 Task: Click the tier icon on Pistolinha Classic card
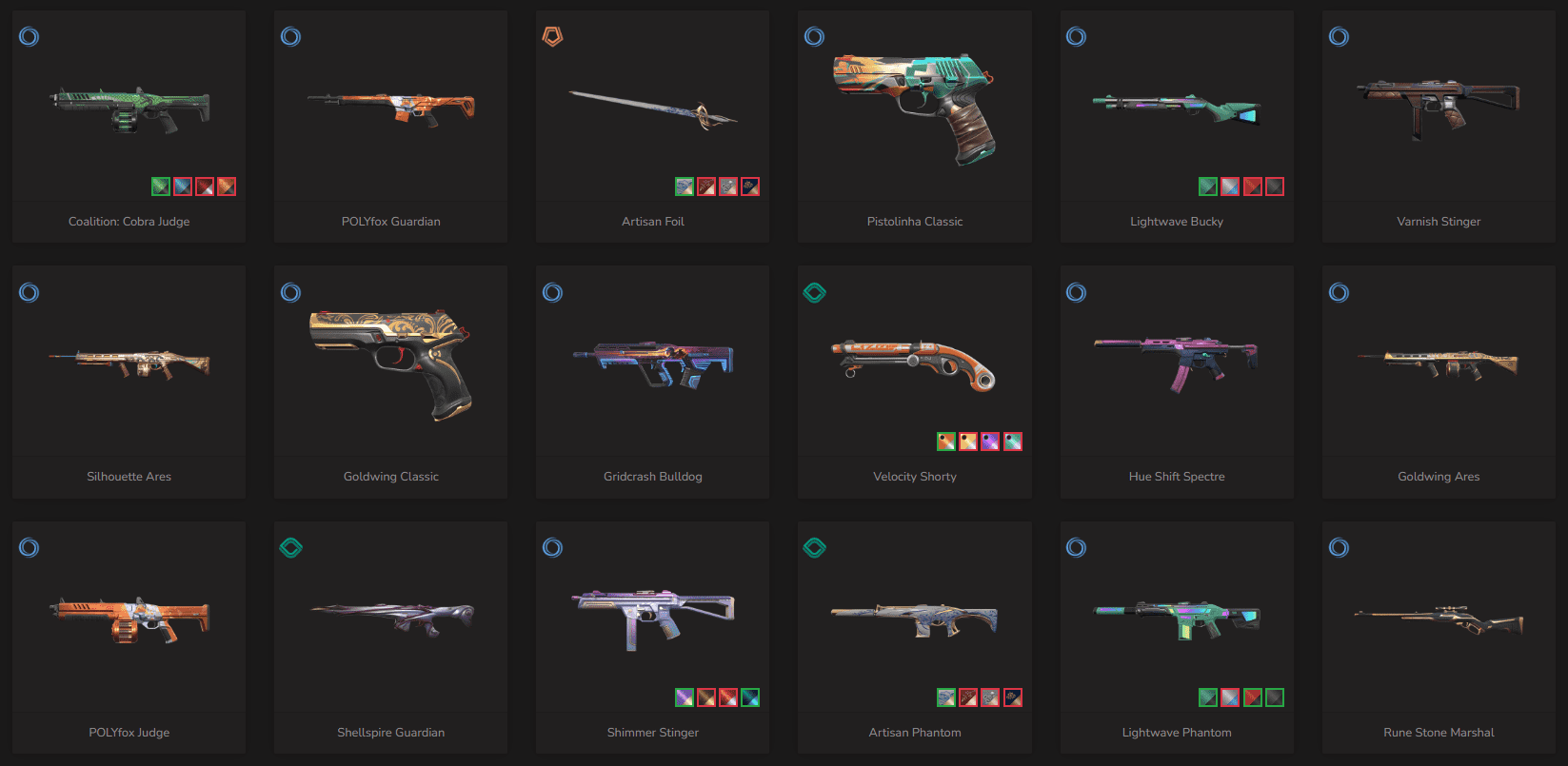(x=814, y=36)
